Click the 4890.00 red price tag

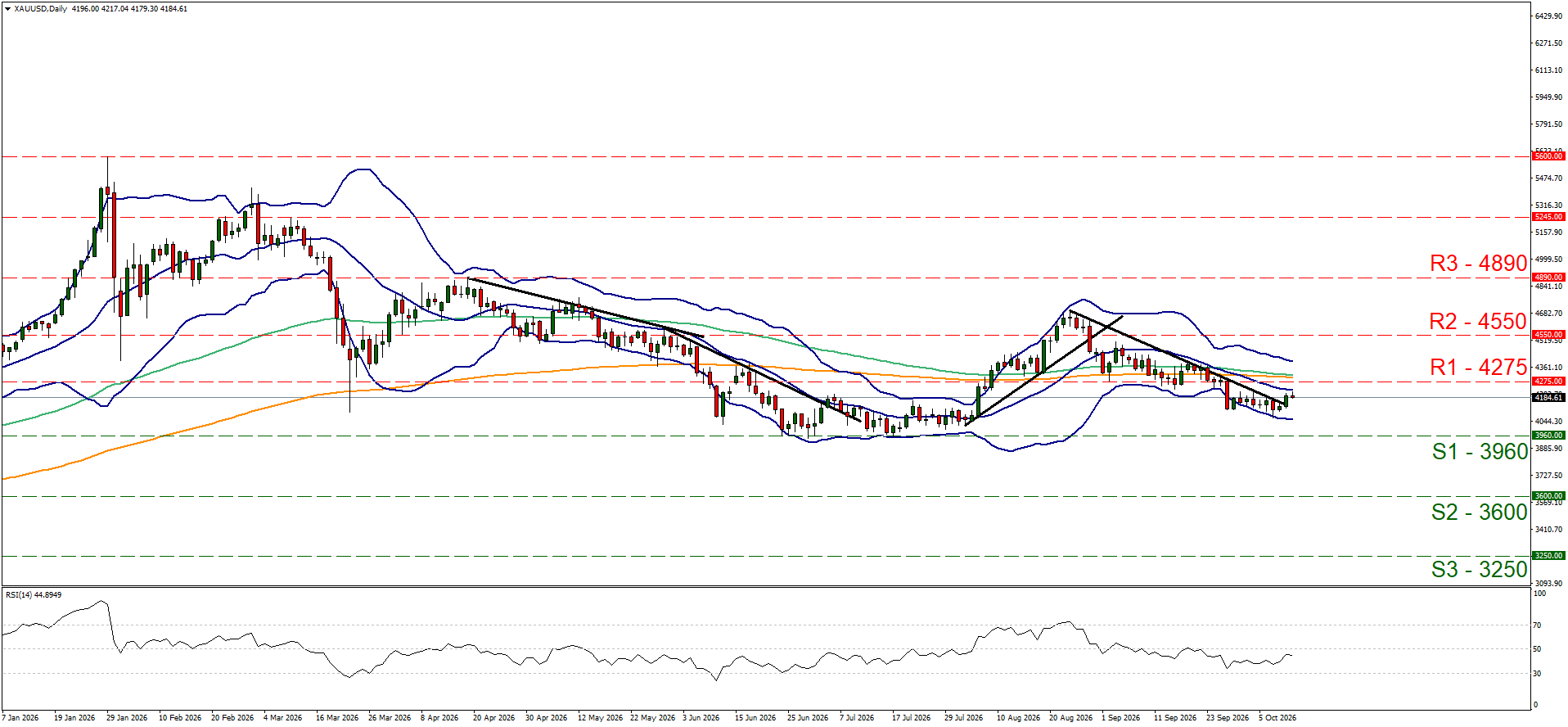[x=1548, y=278]
